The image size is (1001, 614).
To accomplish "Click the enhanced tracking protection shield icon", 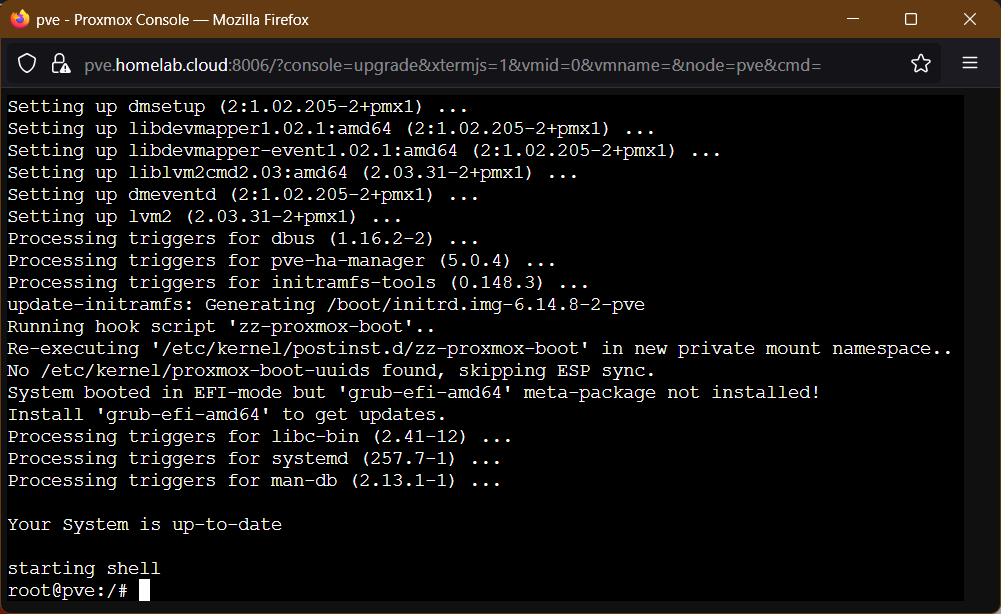I will pyautogui.click(x=27, y=63).
